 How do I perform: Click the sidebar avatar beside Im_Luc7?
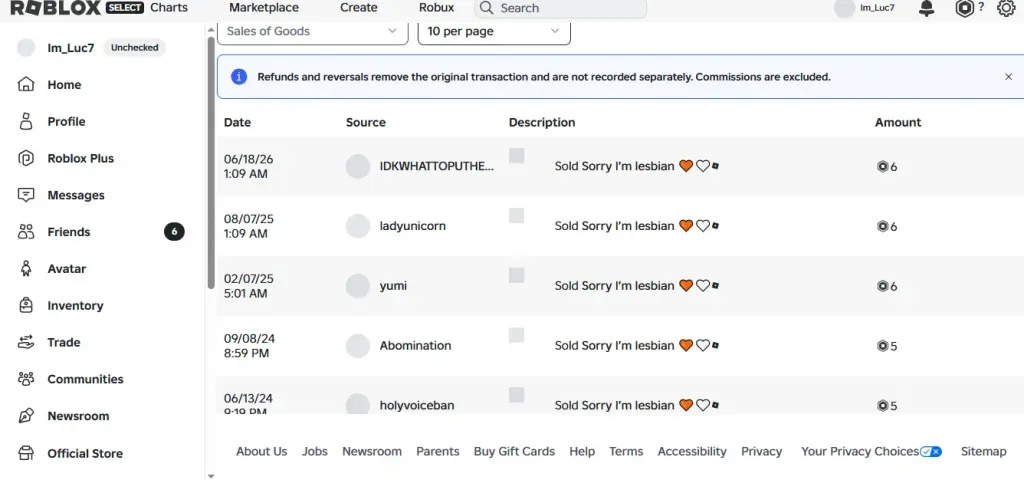pyautogui.click(x=26, y=48)
